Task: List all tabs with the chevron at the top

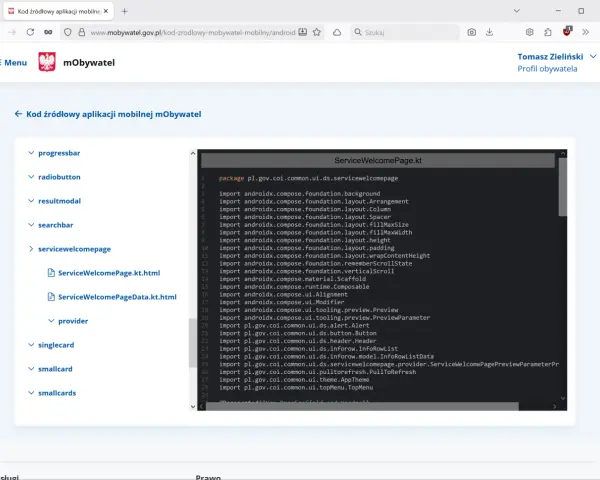Action: pos(517,11)
